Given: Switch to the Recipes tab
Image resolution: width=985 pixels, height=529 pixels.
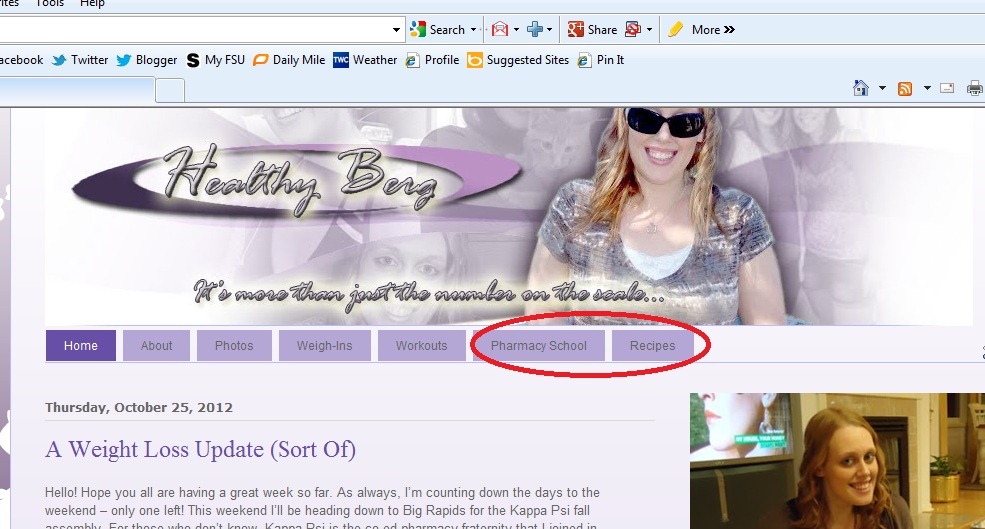Looking at the screenshot, I should pyautogui.click(x=653, y=346).
